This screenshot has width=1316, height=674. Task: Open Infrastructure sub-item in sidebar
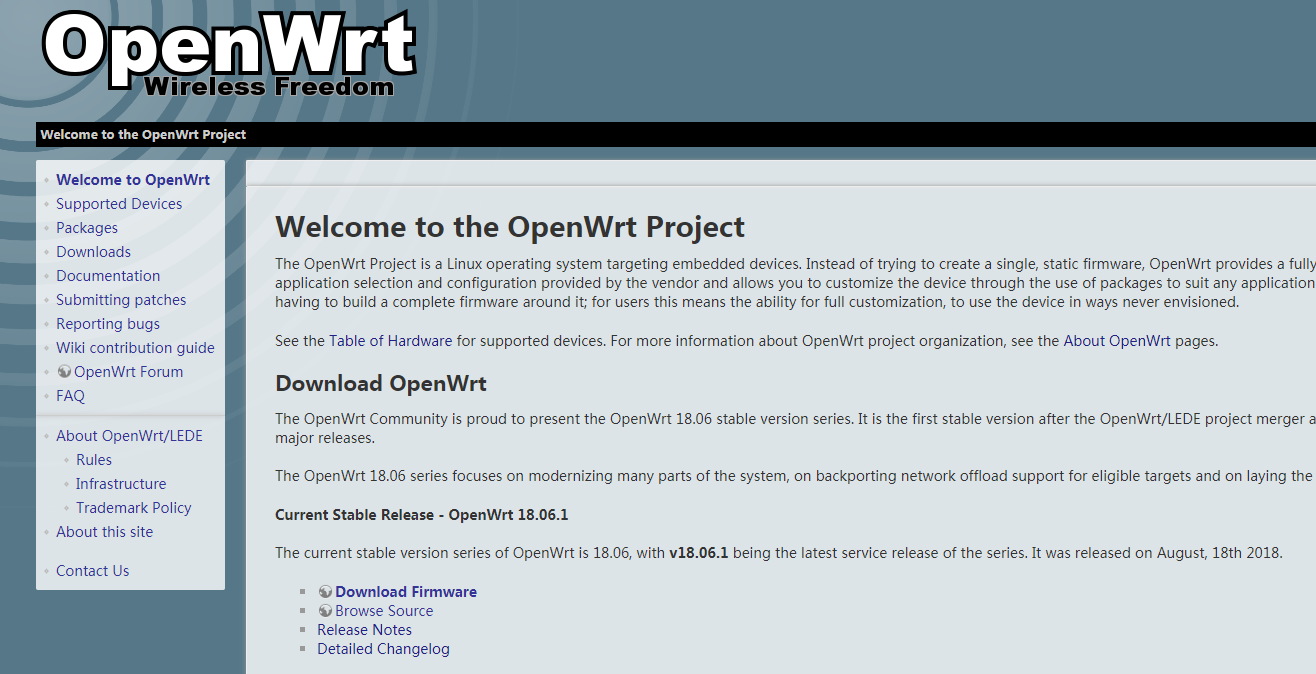click(x=121, y=484)
